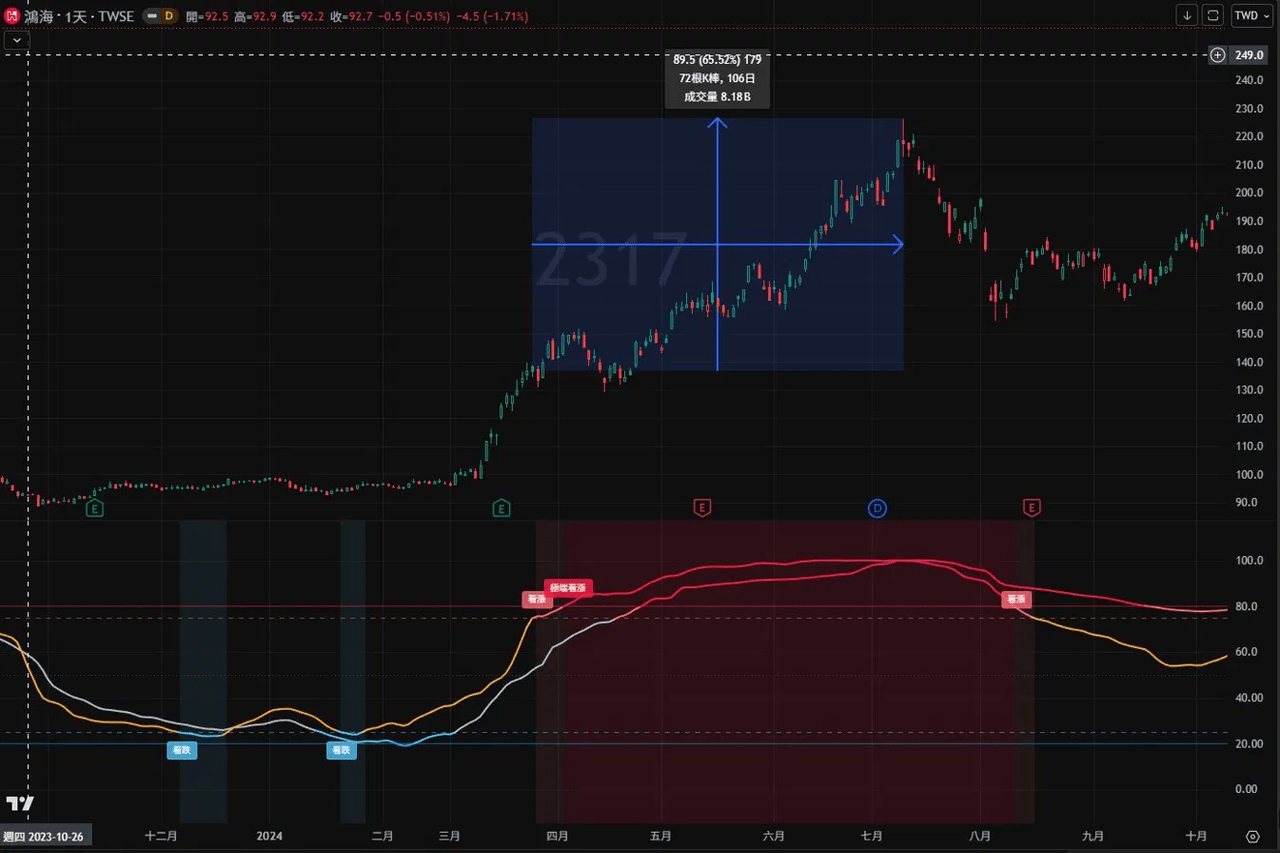Click the down arrow button near TWD
1280x853 pixels.
tap(1187, 15)
